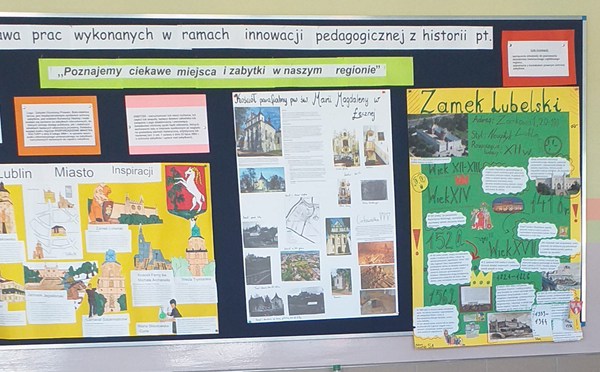This screenshot has width=600, height=372.
Task: Open the orange-framed note card
Action: tap(57, 125)
